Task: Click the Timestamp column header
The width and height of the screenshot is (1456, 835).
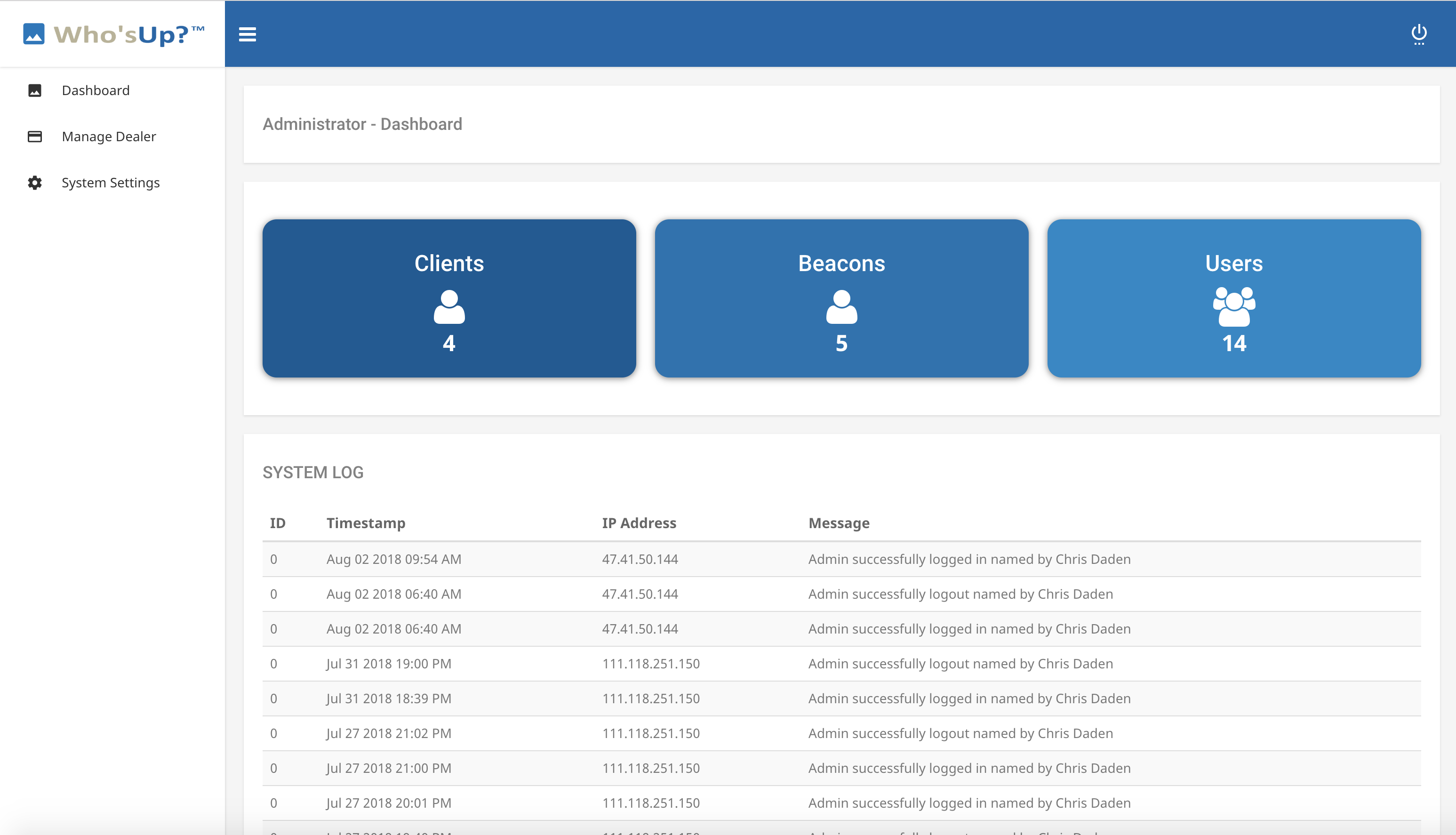Action: pyautogui.click(x=366, y=523)
